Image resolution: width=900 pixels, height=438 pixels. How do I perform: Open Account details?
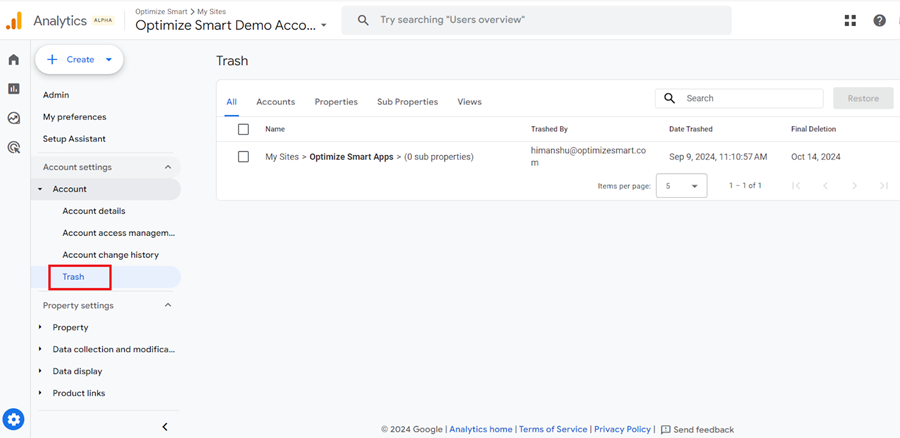pos(94,211)
